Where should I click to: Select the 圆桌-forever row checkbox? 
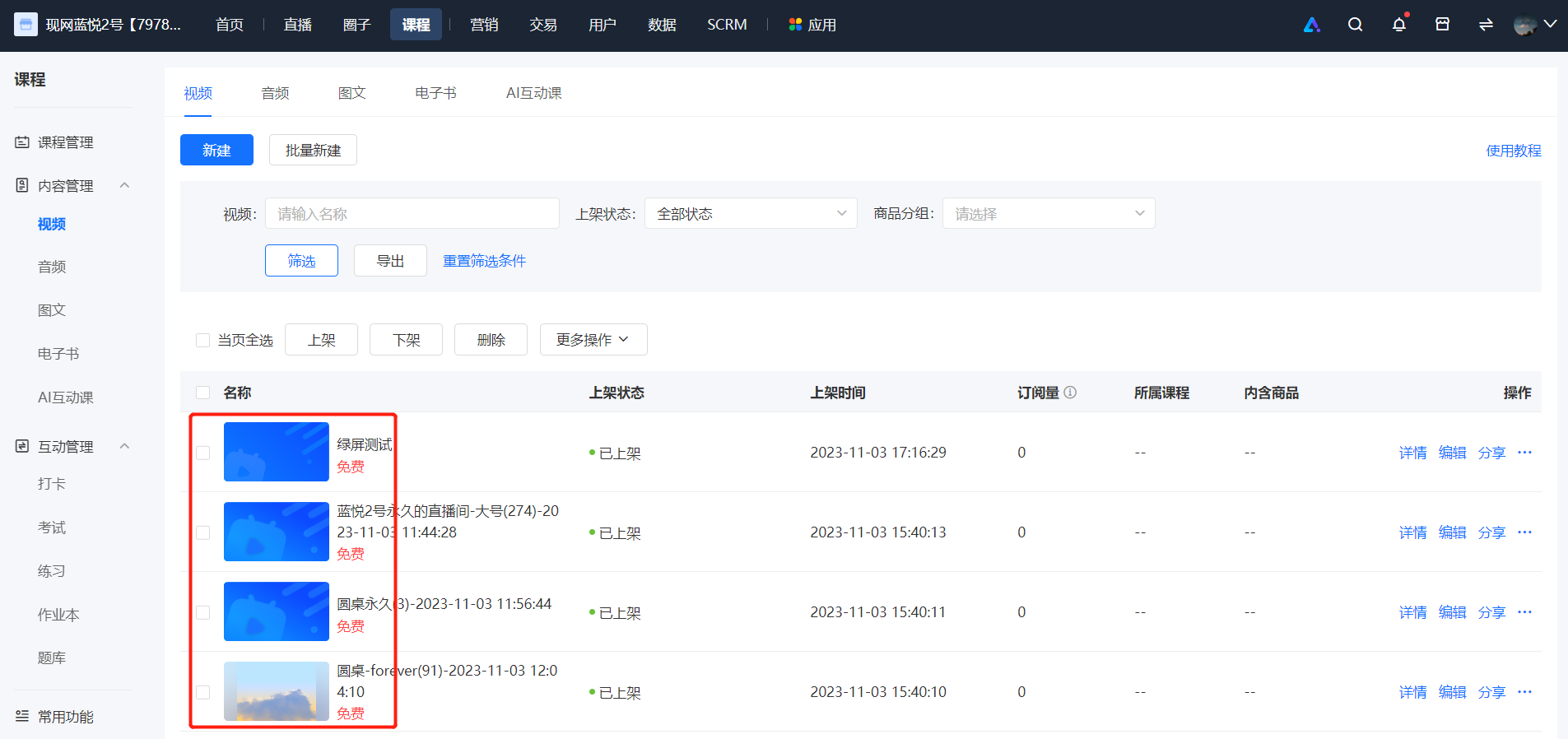(x=202, y=692)
